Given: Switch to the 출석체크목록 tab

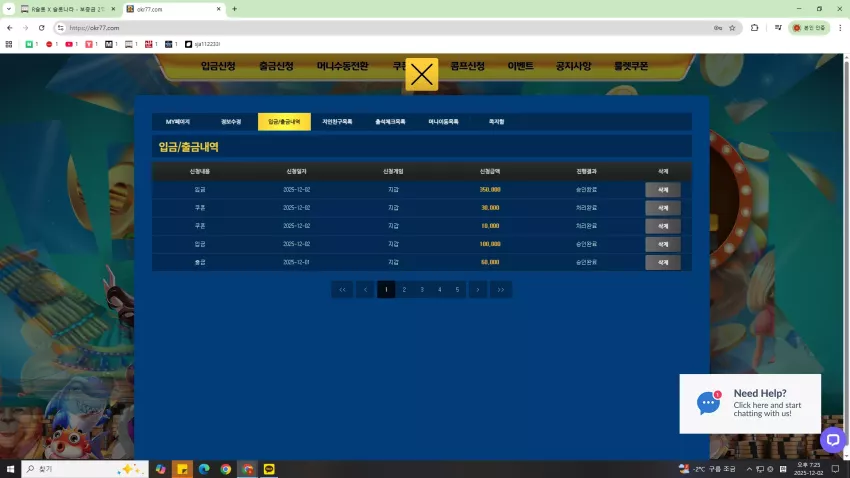Looking at the screenshot, I should click(x=390, y=122).
